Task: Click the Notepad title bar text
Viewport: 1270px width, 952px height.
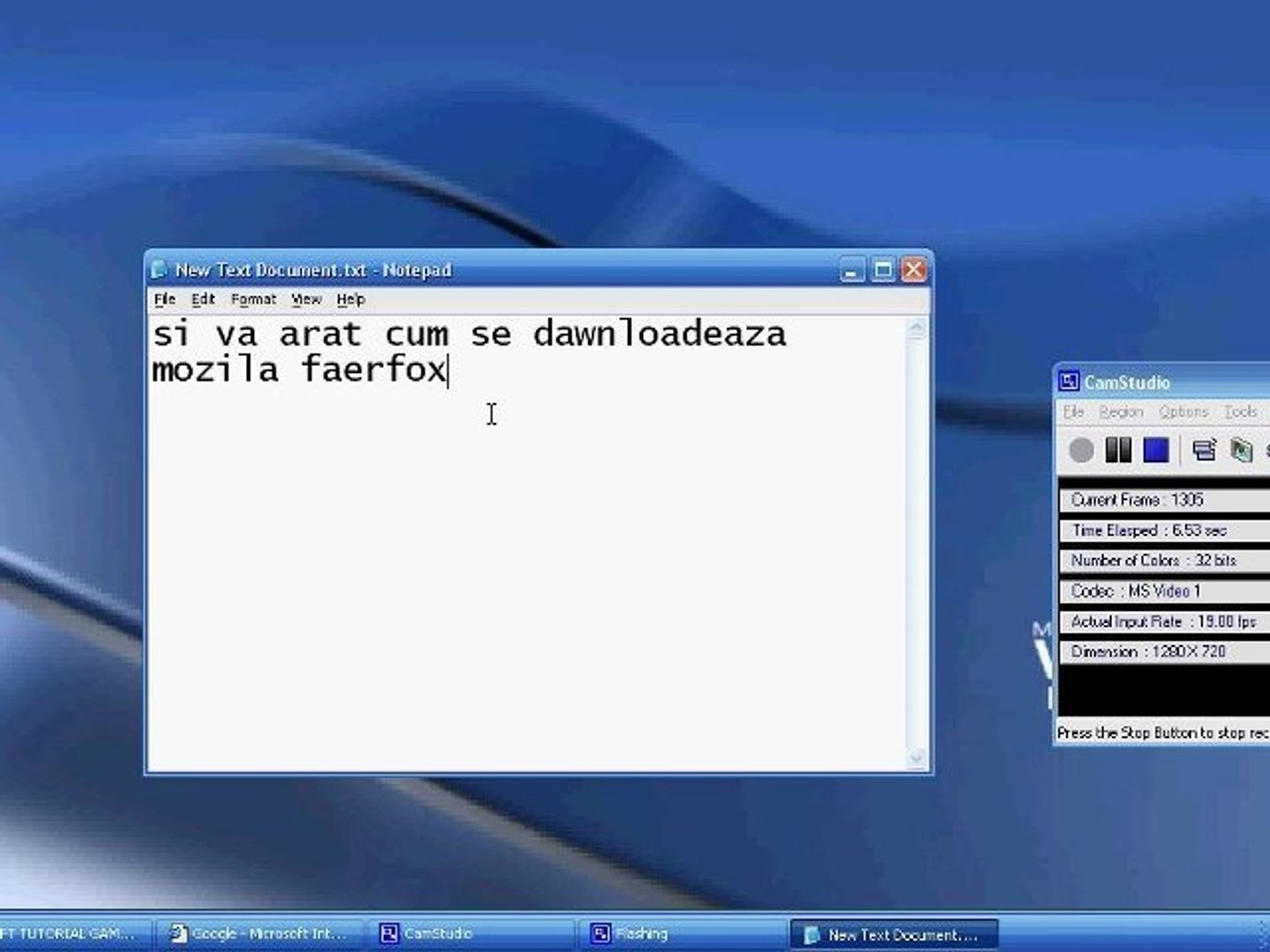Action: point(313,270)
